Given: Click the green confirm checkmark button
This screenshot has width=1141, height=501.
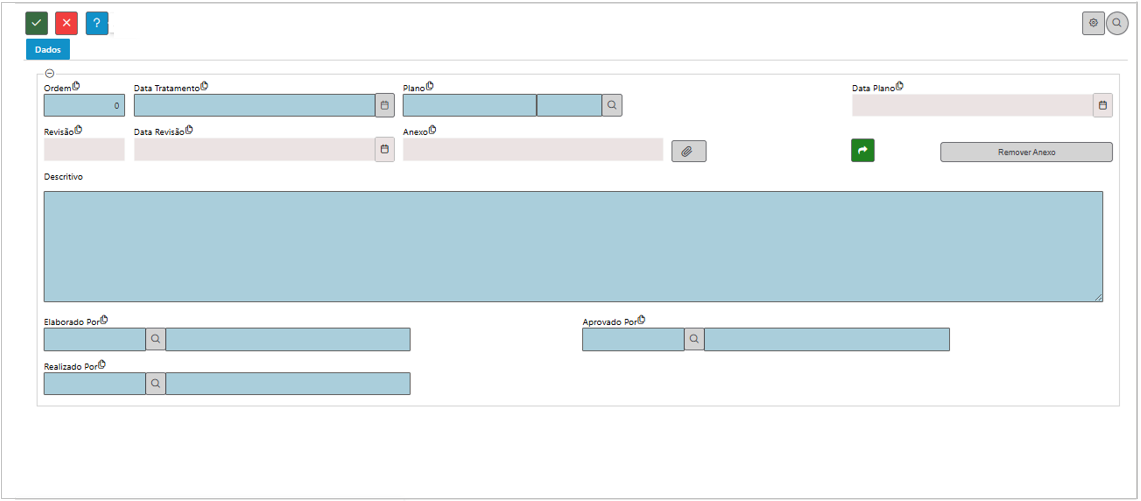Looking at the screenshot, I should pos(37,23).
